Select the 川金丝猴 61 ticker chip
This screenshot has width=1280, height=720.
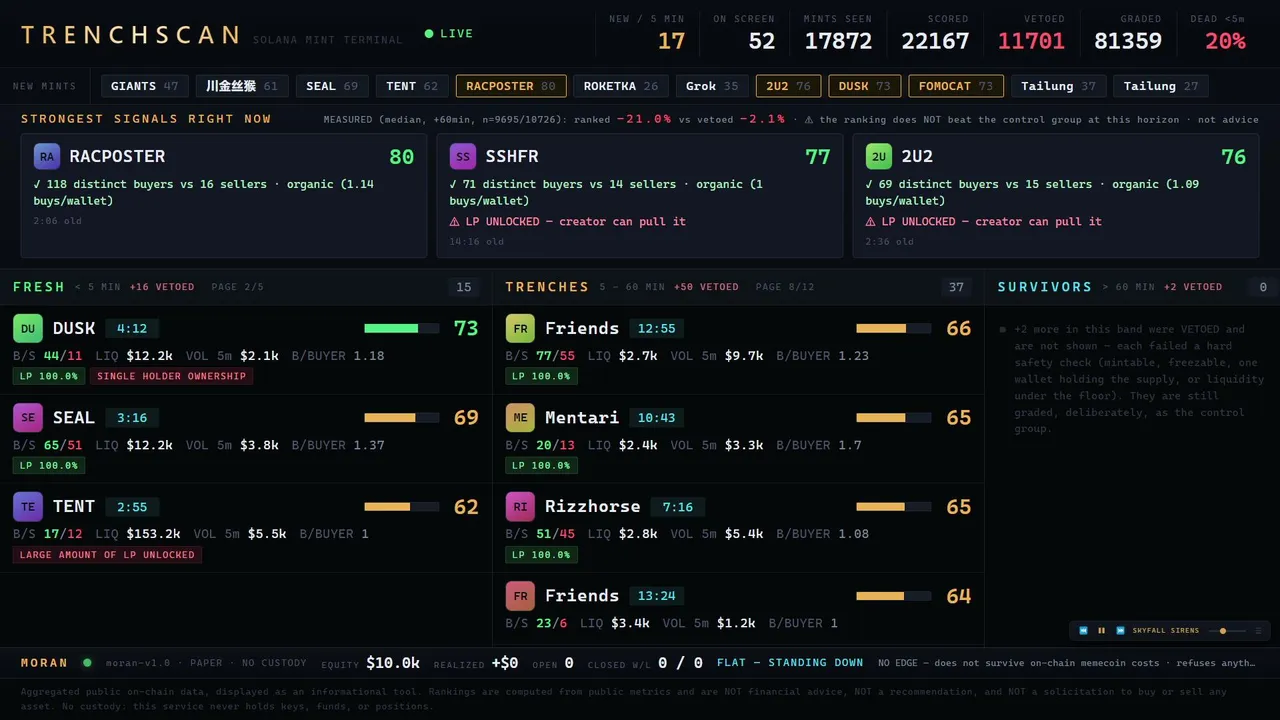point(243,86)
